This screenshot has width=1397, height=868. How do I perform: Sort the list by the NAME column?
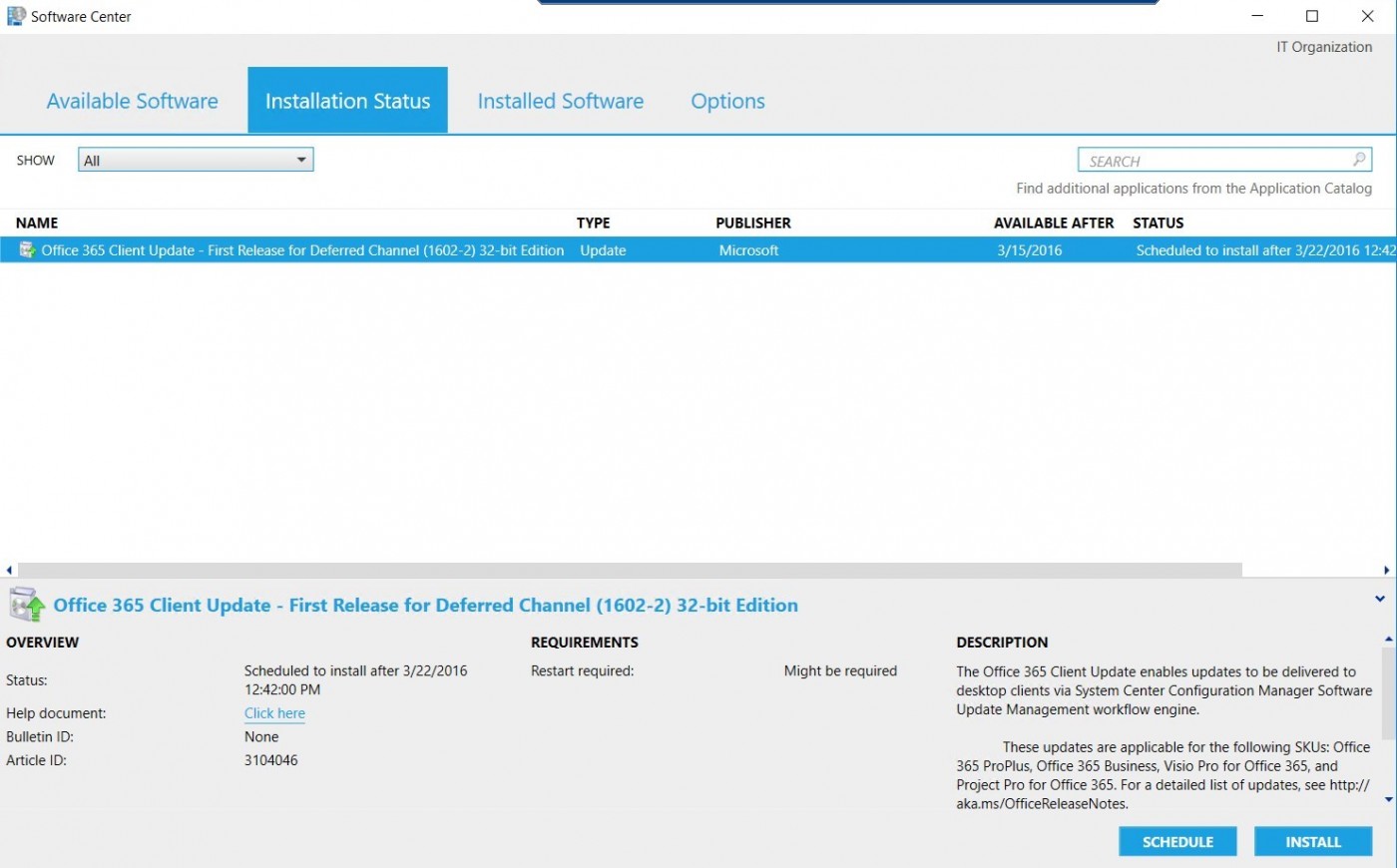point(37,222)
